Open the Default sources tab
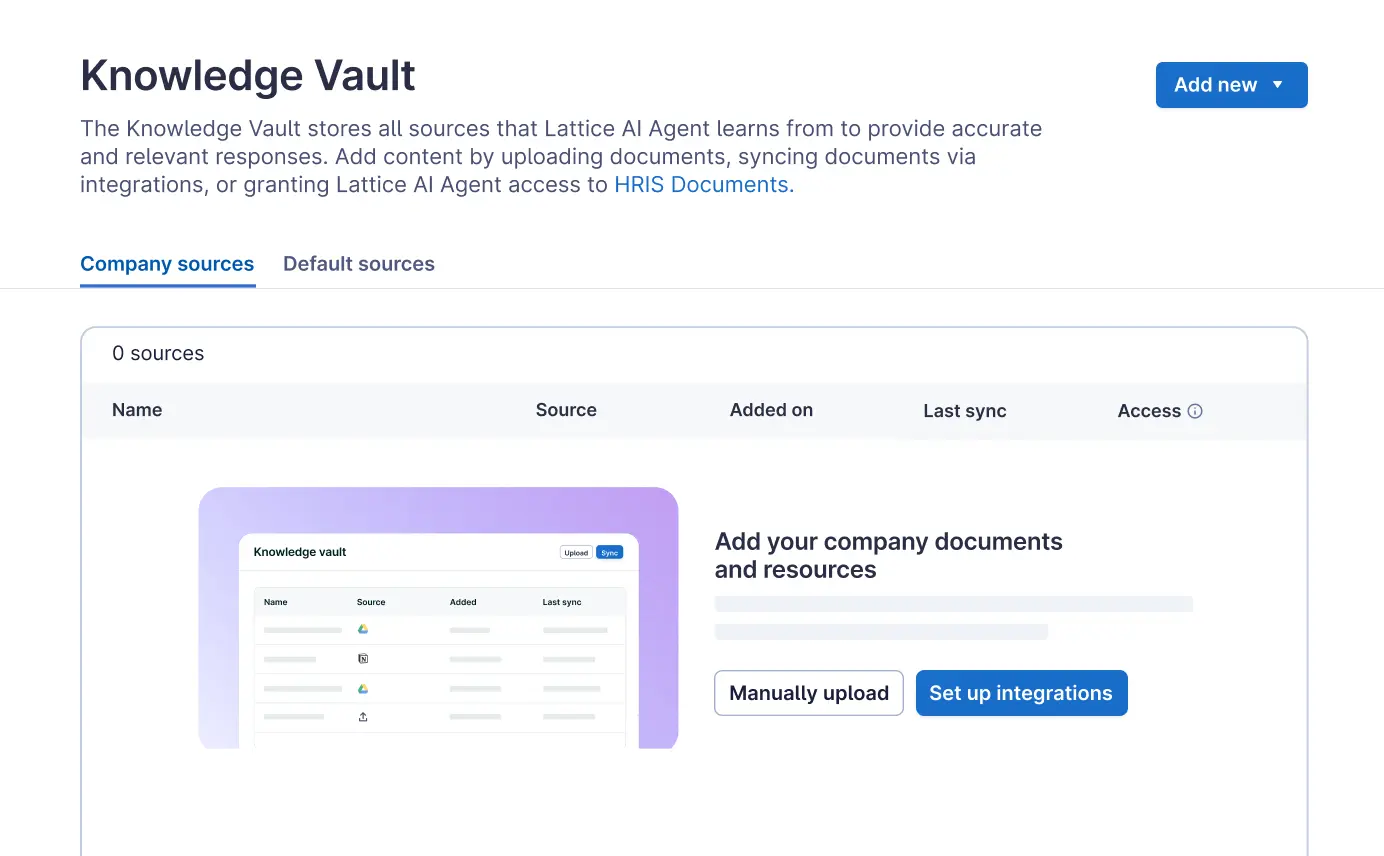This screenshot has width=1384, height=856. pos(359,264)
